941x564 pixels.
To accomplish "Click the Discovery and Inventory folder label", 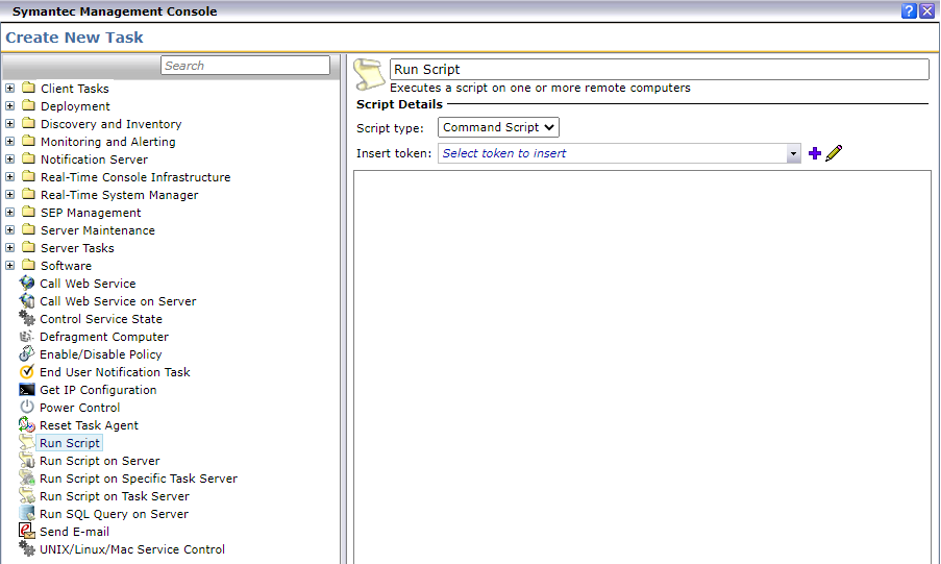I will 111,124.
